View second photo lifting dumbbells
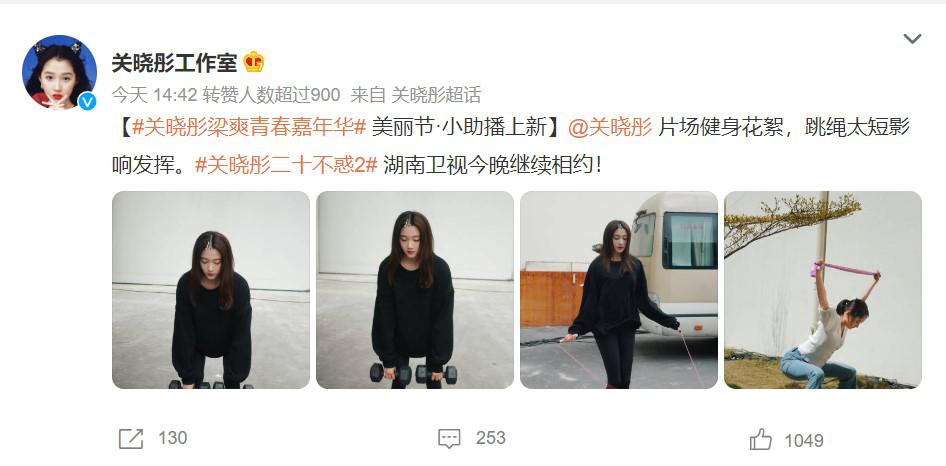This screenshot has width=946, height=466. (415, 290)
